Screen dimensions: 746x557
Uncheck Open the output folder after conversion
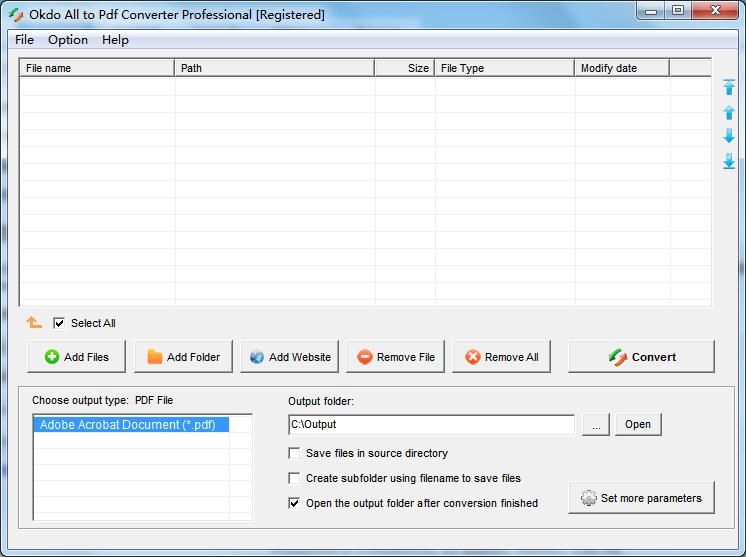pyautogui.click(x=294, y=503)
